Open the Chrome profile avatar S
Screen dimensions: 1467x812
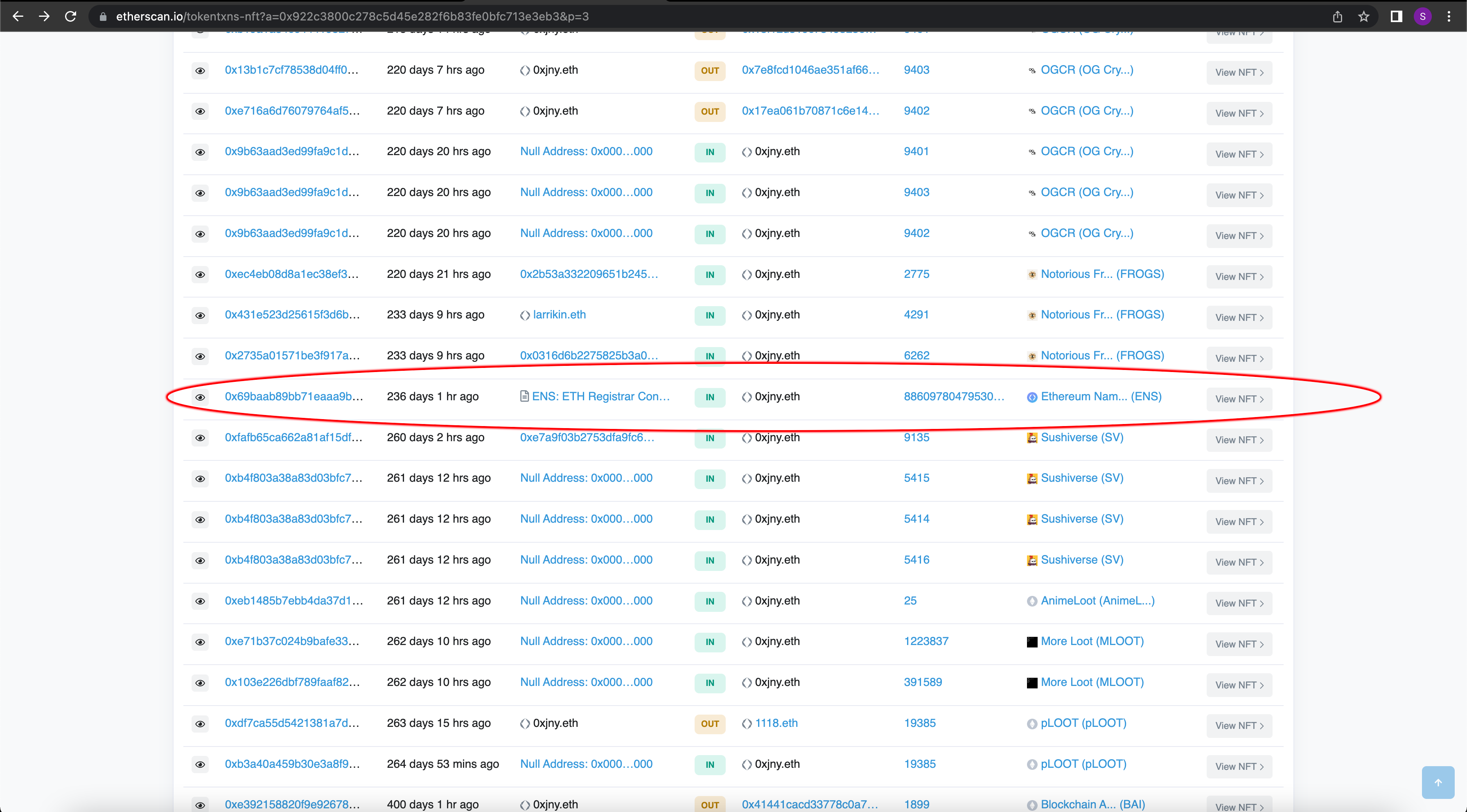[1422, 16]
